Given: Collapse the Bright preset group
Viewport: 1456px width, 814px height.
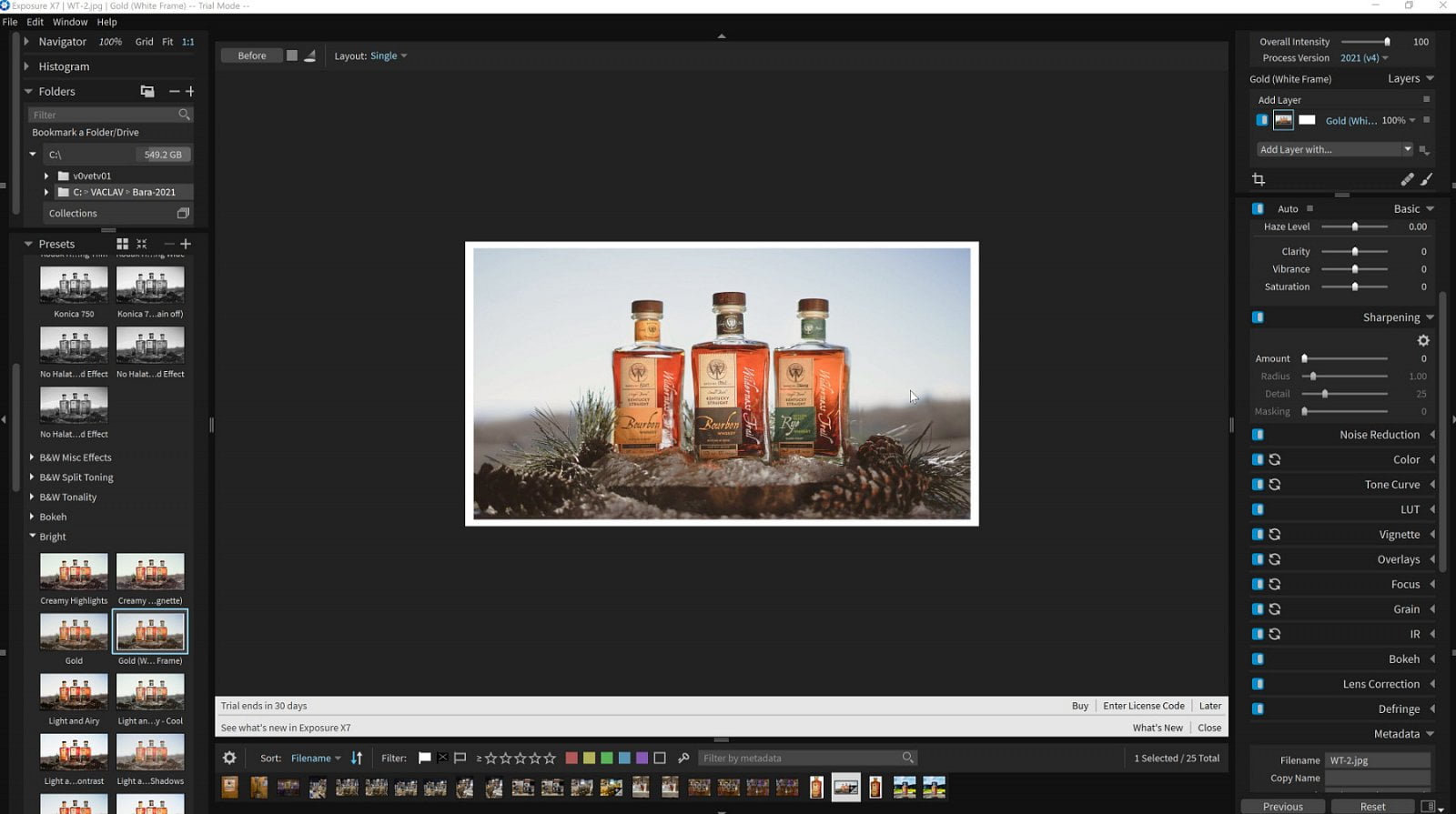Looking at the screenshot, I should pyautogui.click(x=32, y=536).
